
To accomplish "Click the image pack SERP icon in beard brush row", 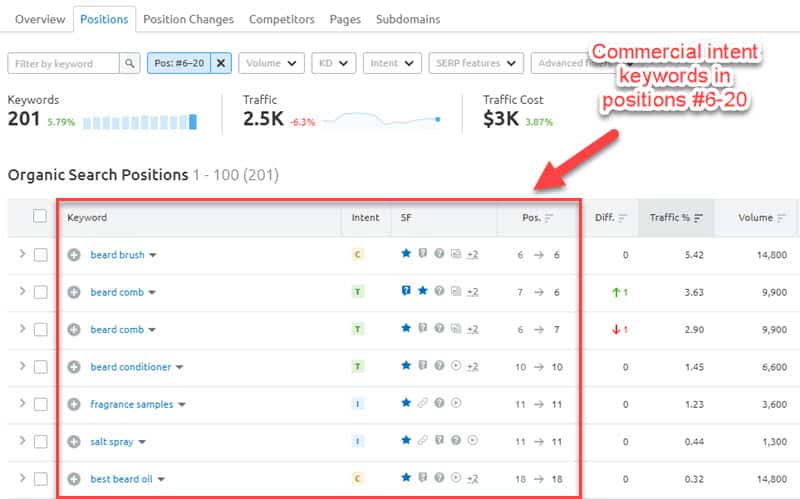I will [x=456, y=254].
